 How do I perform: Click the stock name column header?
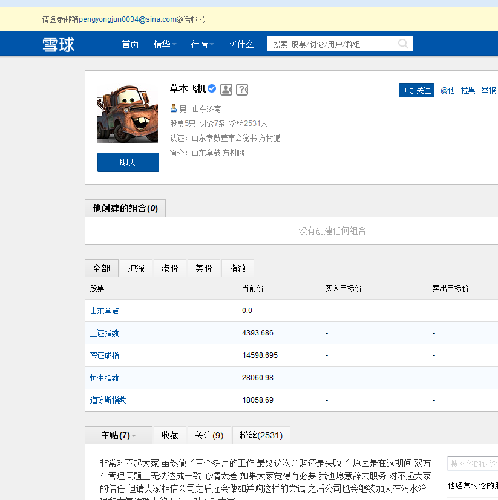tap(97, 288)
